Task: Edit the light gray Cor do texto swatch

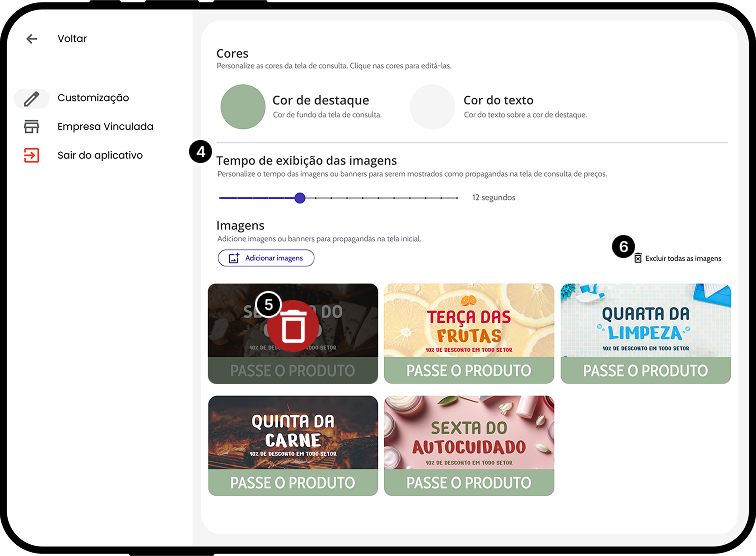Action: 432,106
